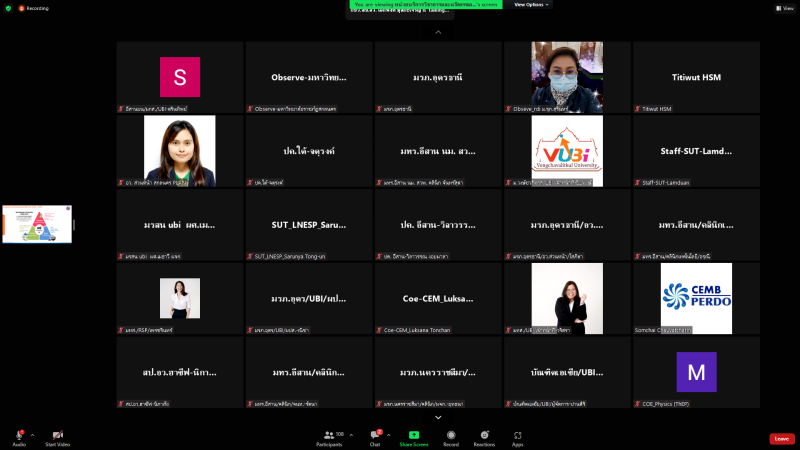Open the Chat panel
The width and height of the screenshot is (800, 450).
coord(375,436)
